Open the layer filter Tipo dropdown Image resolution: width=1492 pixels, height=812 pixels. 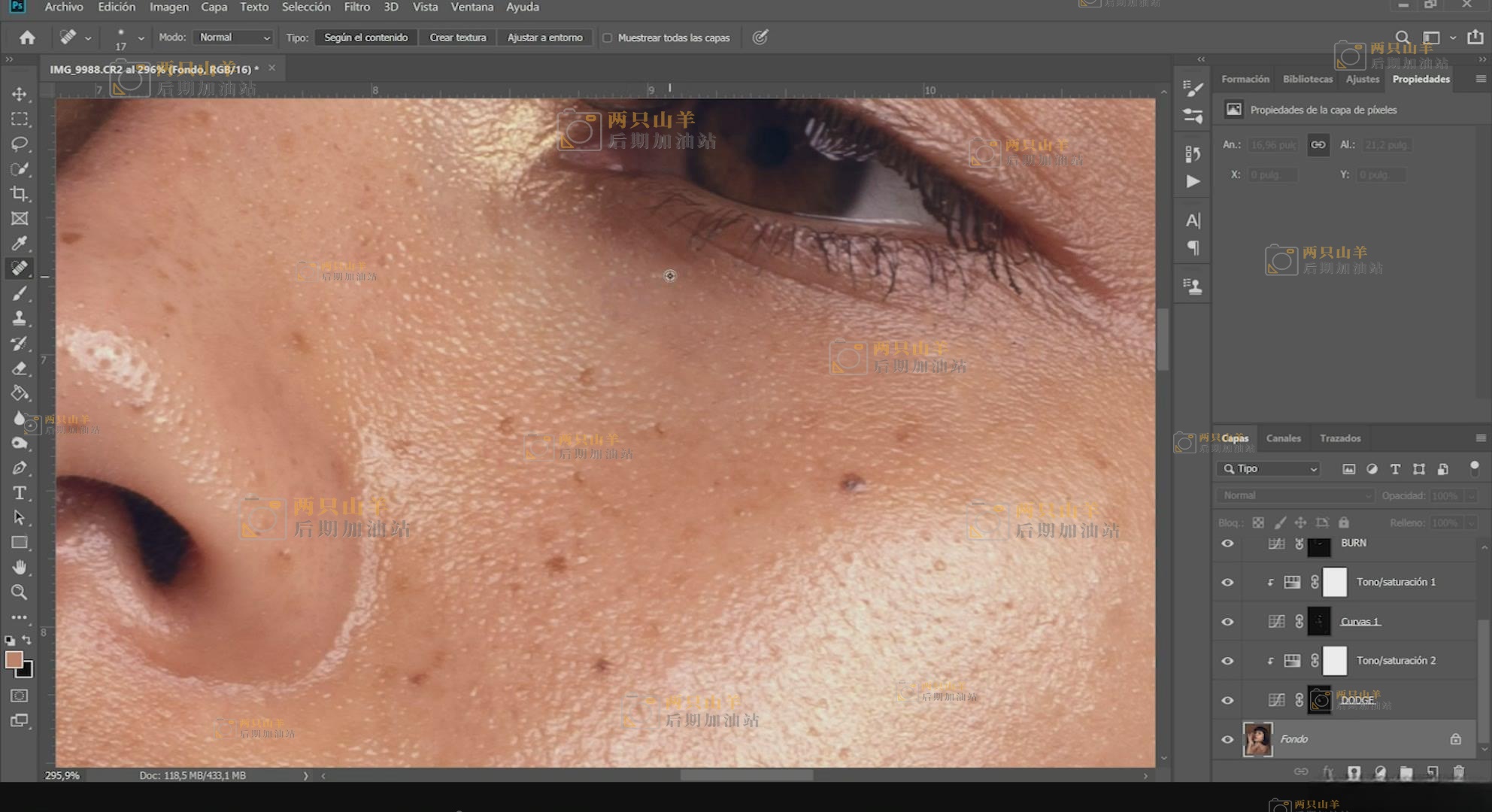pyautogui.click(x=1269, y=468)
